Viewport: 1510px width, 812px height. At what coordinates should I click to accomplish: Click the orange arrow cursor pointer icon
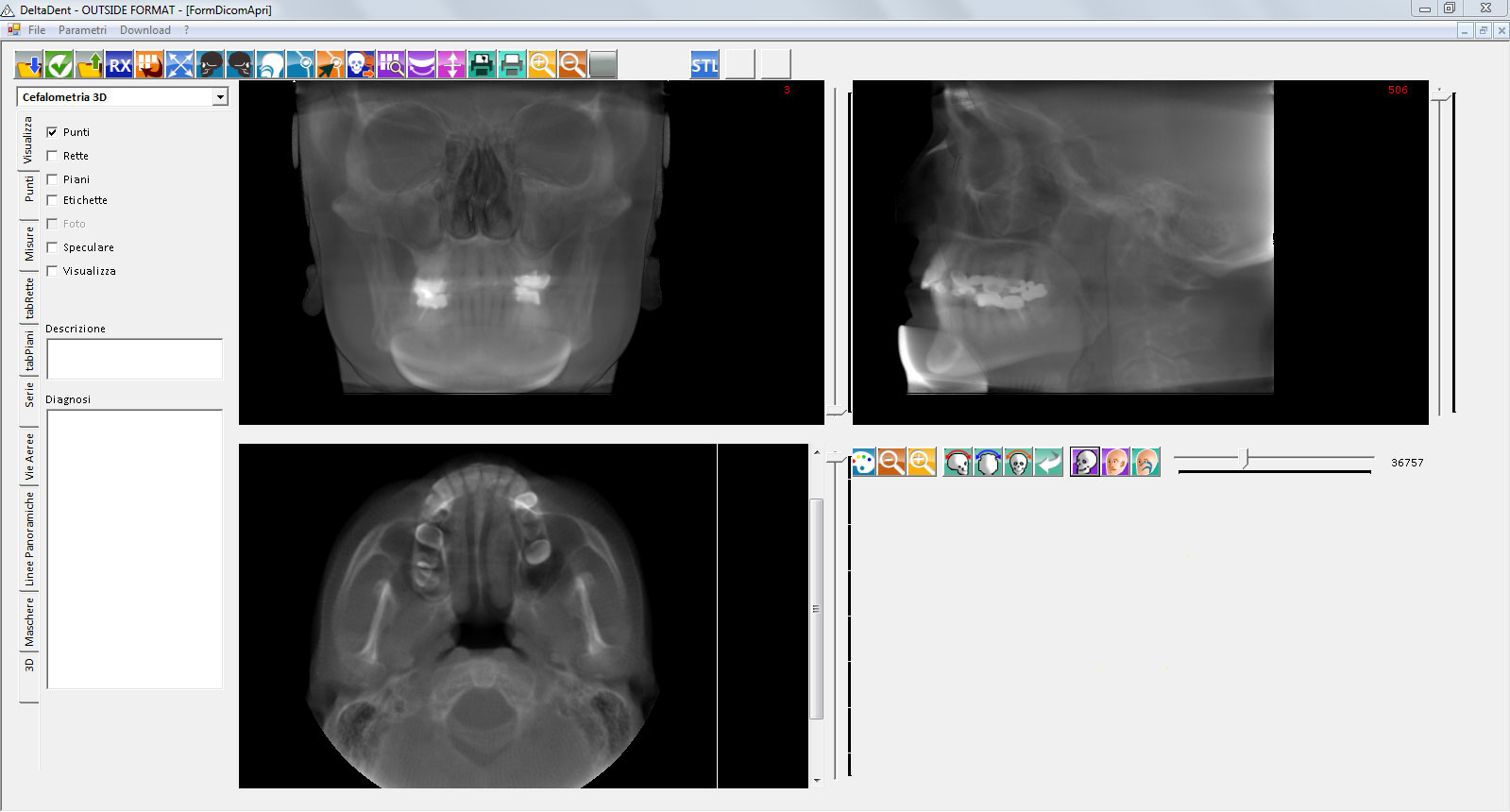(x=331, y=64)
